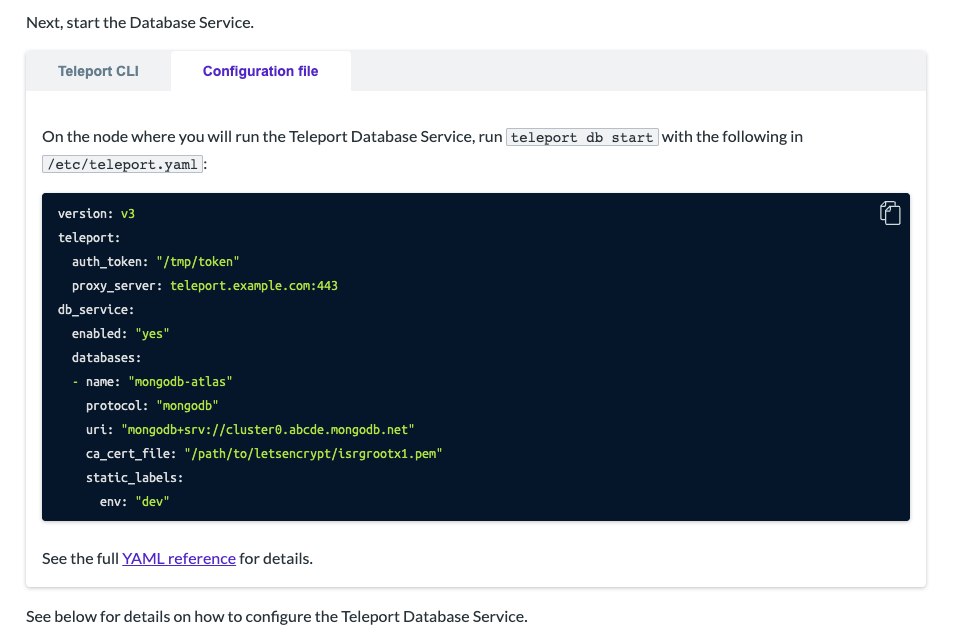This screenshot has width=954, height=634.
Task: Open the YAML reference link
Action: [179, 558]
